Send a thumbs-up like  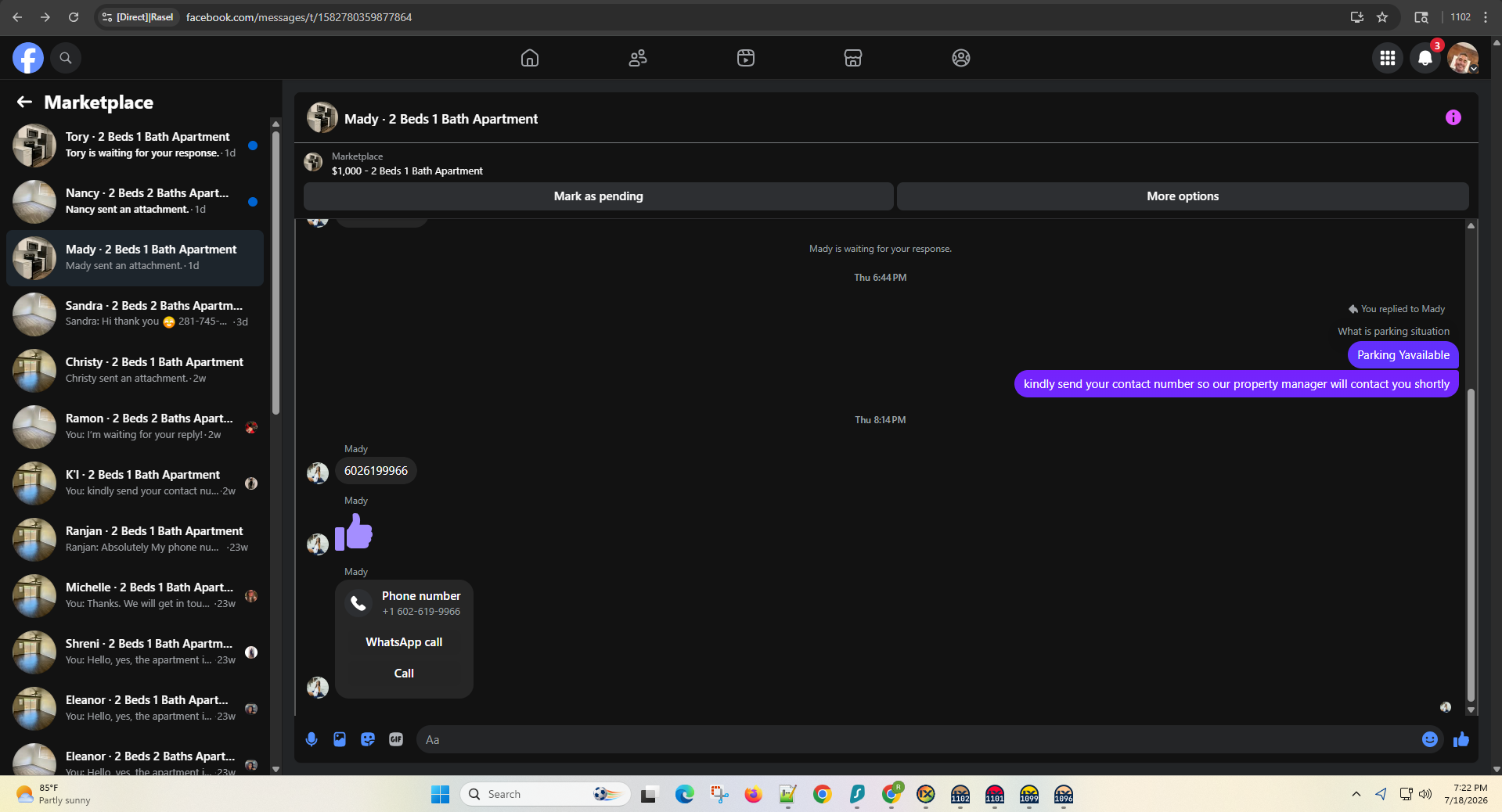click(1461, 739)
